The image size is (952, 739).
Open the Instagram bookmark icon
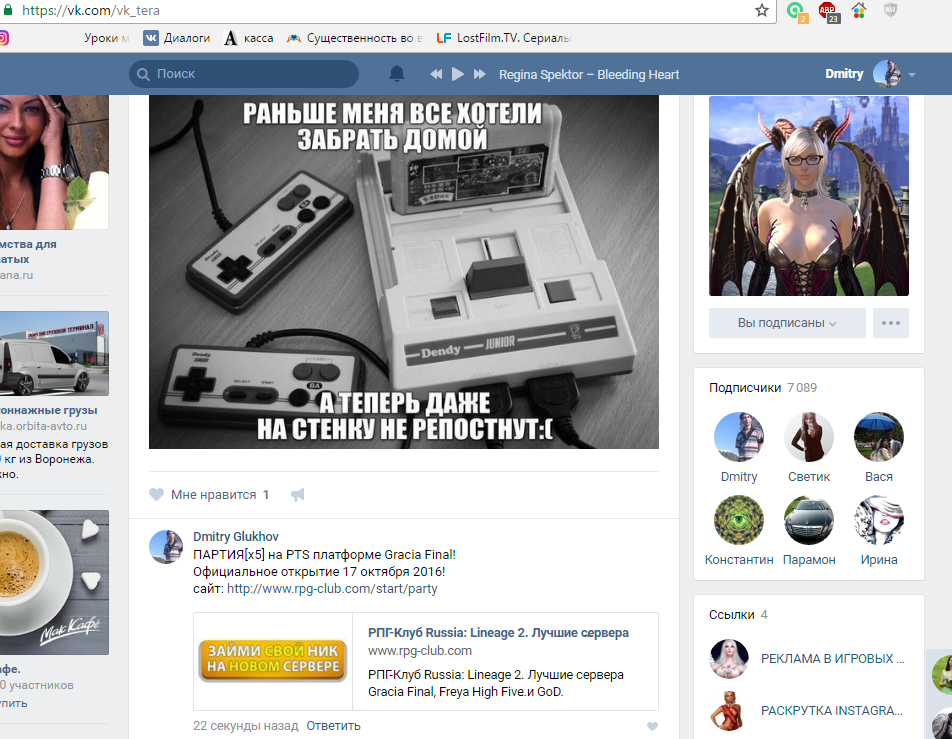coord(3,38)
